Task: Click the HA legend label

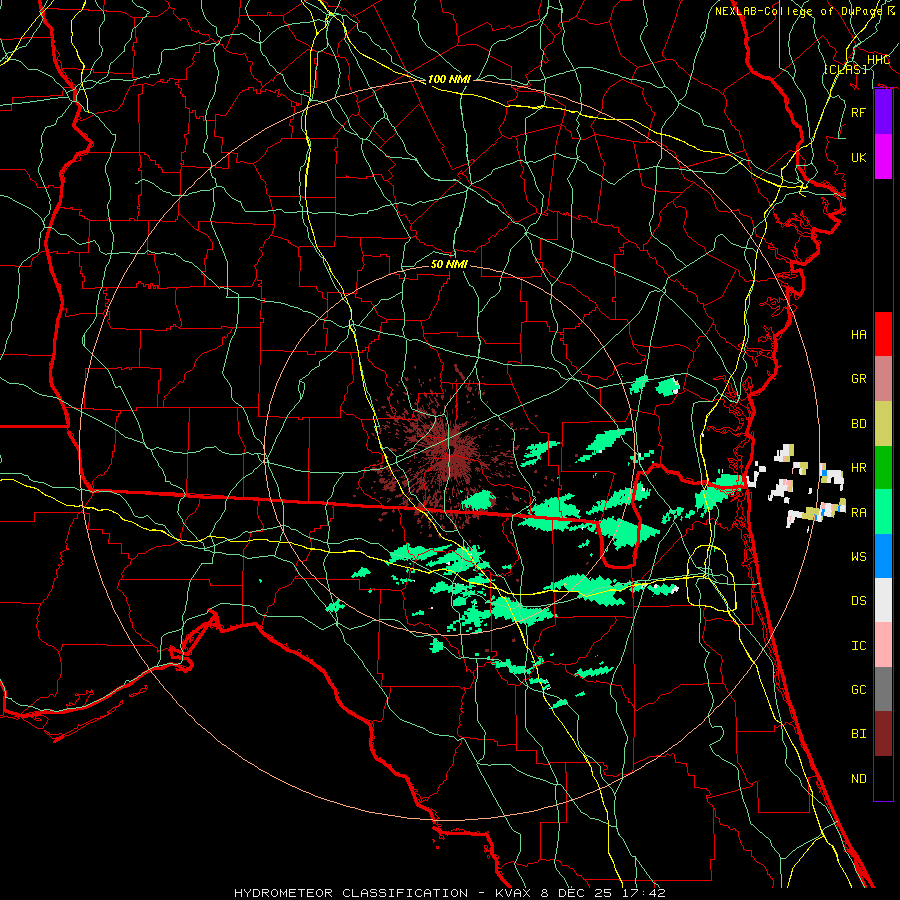Action: [859, 334]
